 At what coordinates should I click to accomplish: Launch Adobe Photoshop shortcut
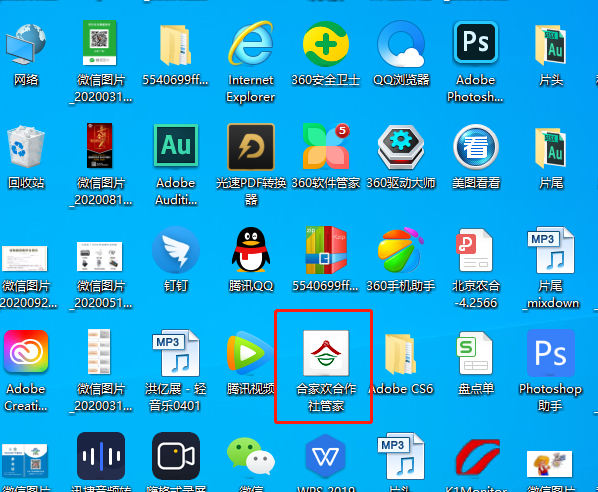point(476,42)
